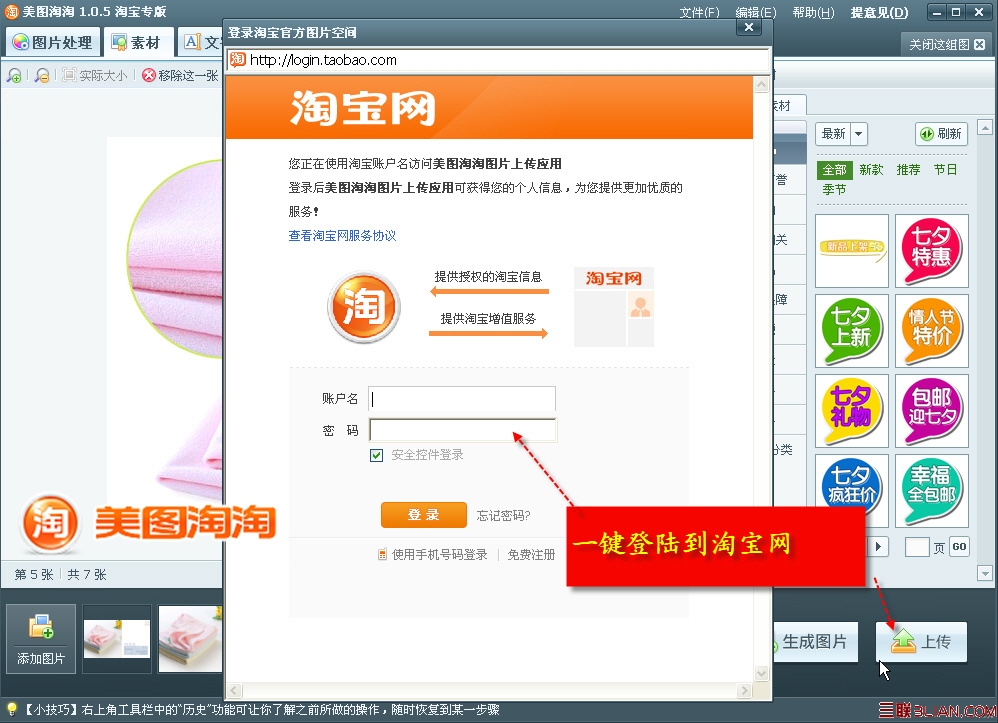Close the Taobao login dialog
This screenshot has height=723, width=998.
coord(749,27)
